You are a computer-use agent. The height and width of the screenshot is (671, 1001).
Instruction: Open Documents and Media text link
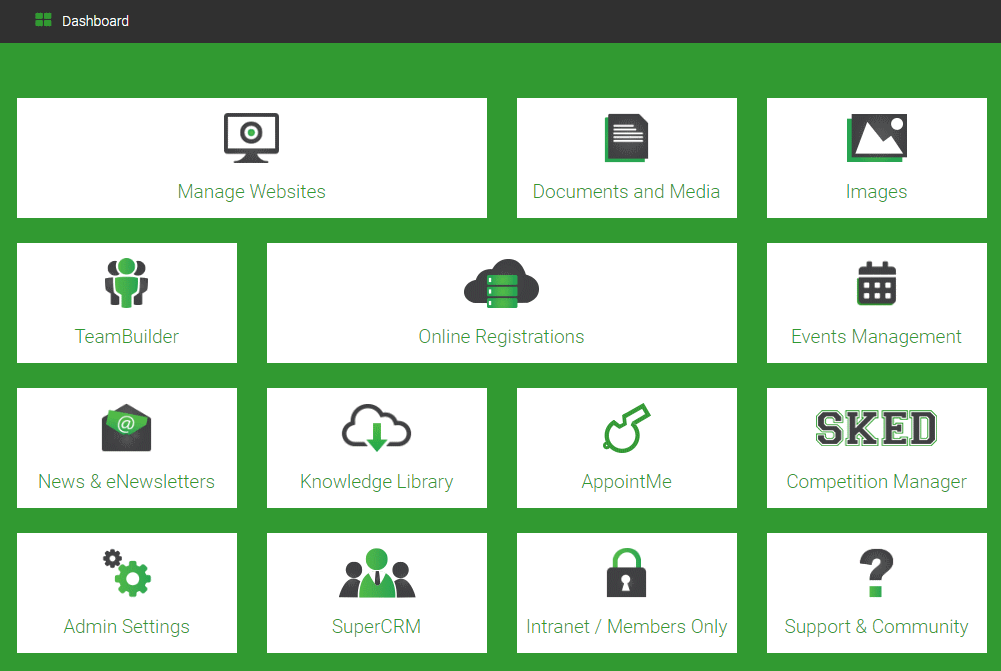pyautogui.click(x=626, y=192)
